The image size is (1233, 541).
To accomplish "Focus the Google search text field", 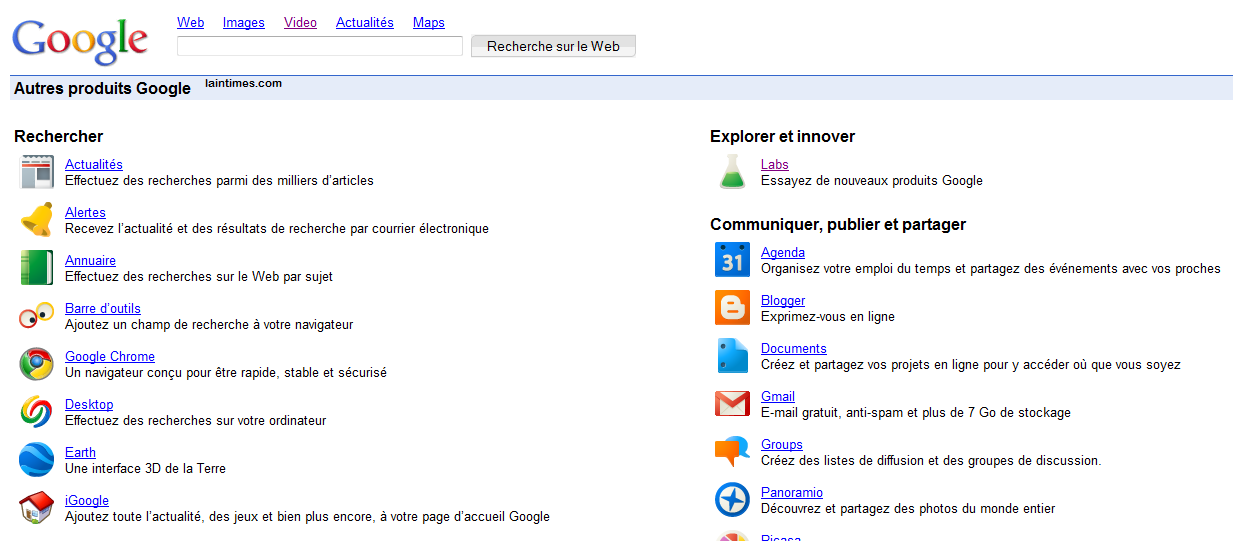I will [x=320, y=46].
